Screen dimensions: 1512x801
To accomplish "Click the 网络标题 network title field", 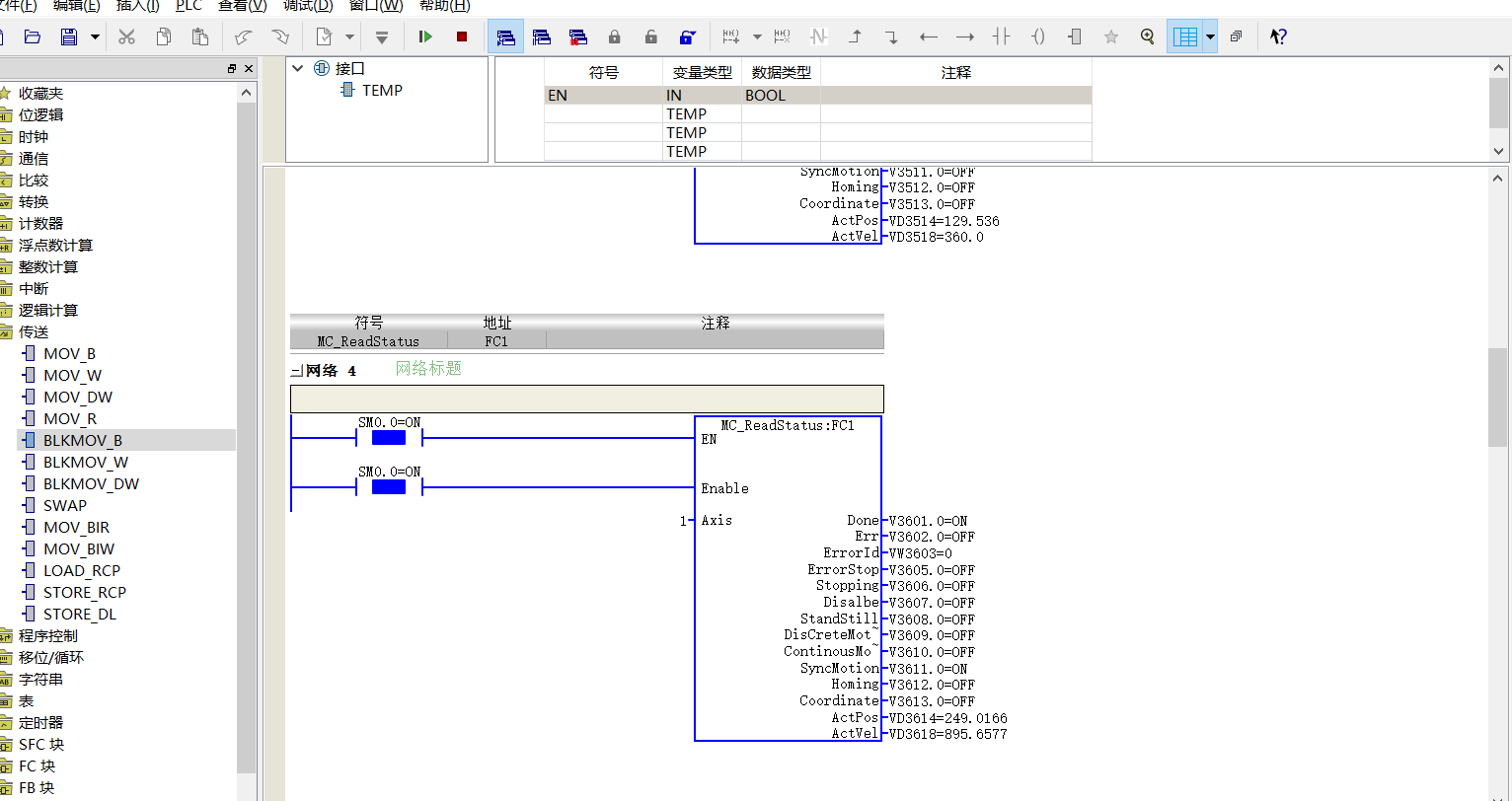I will (x=428, y=368).
